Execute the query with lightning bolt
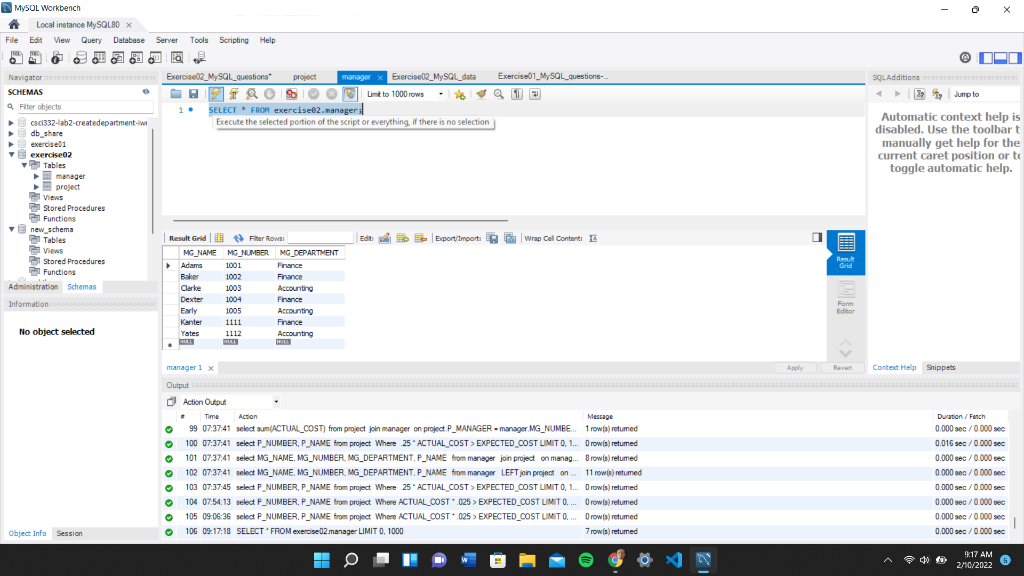Screen dimensions: 1024x576 click(216, 94)
